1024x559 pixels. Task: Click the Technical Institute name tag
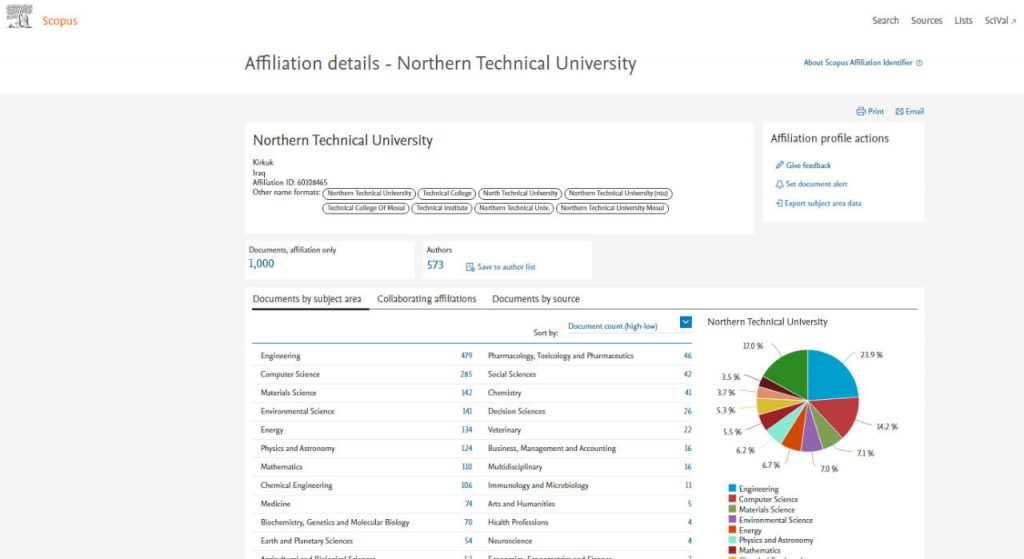[442, 208]
